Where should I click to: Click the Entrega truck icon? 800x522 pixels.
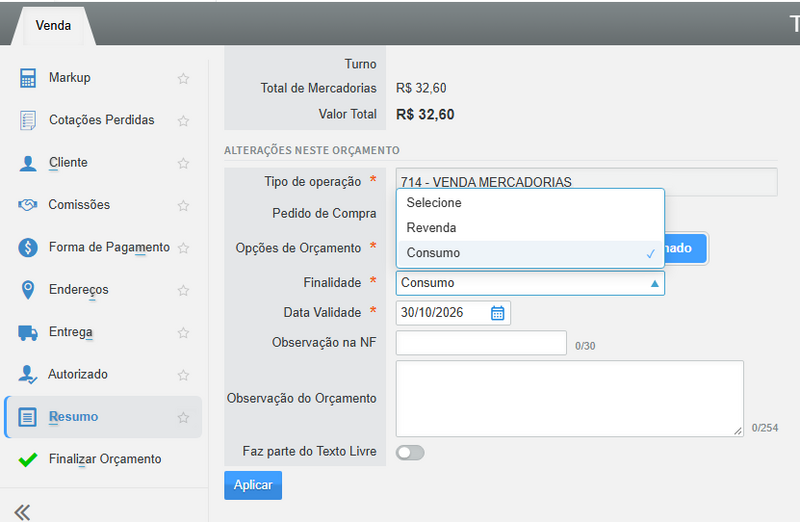pyautogui.click(x=28, y=333)
